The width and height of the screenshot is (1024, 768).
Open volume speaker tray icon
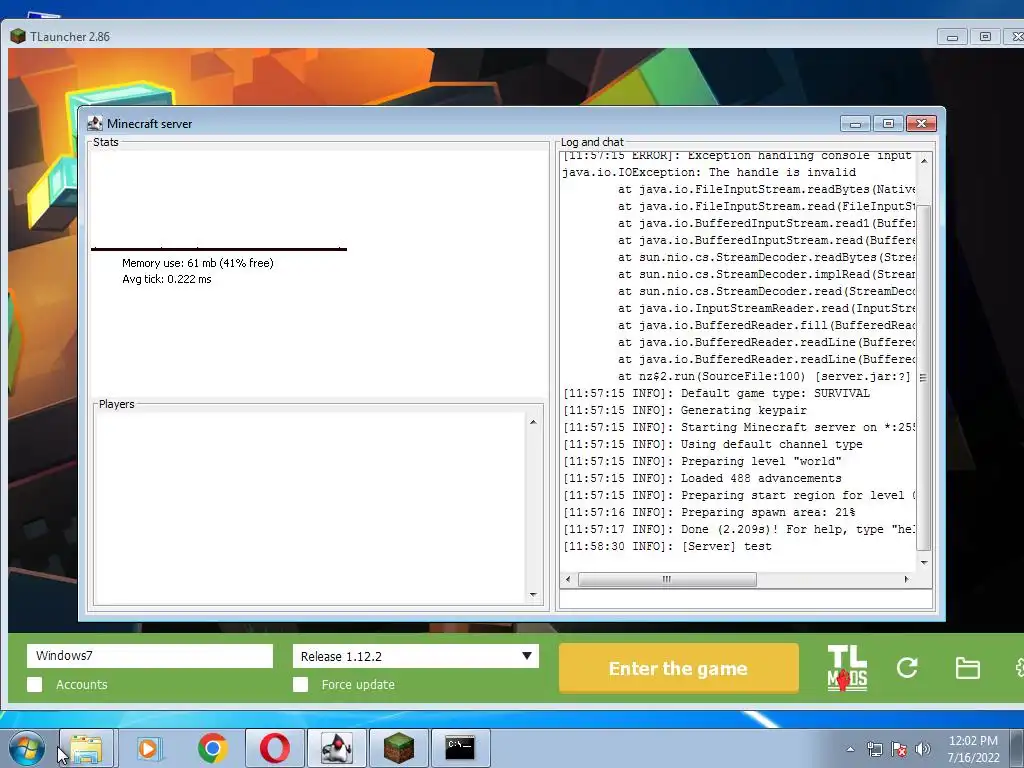(x=923, y=749)
